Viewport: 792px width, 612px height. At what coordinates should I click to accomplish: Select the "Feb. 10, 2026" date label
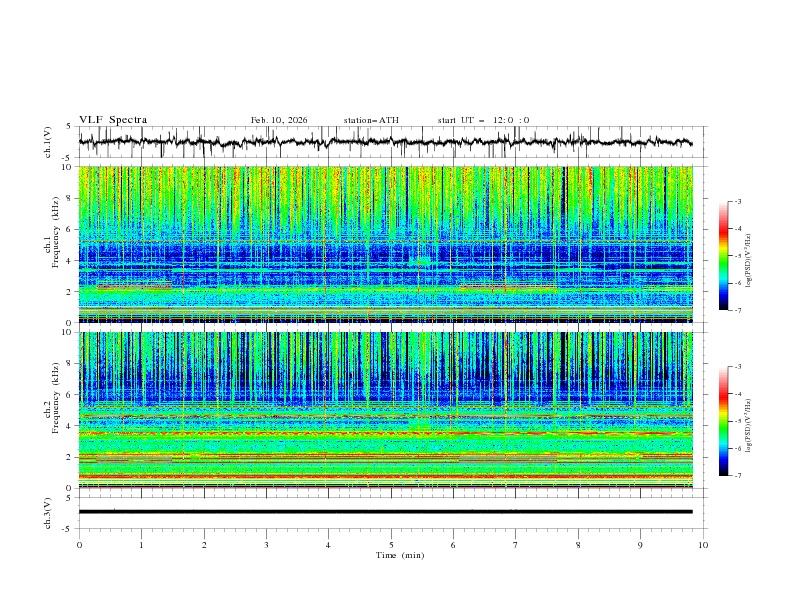(279, 120)
